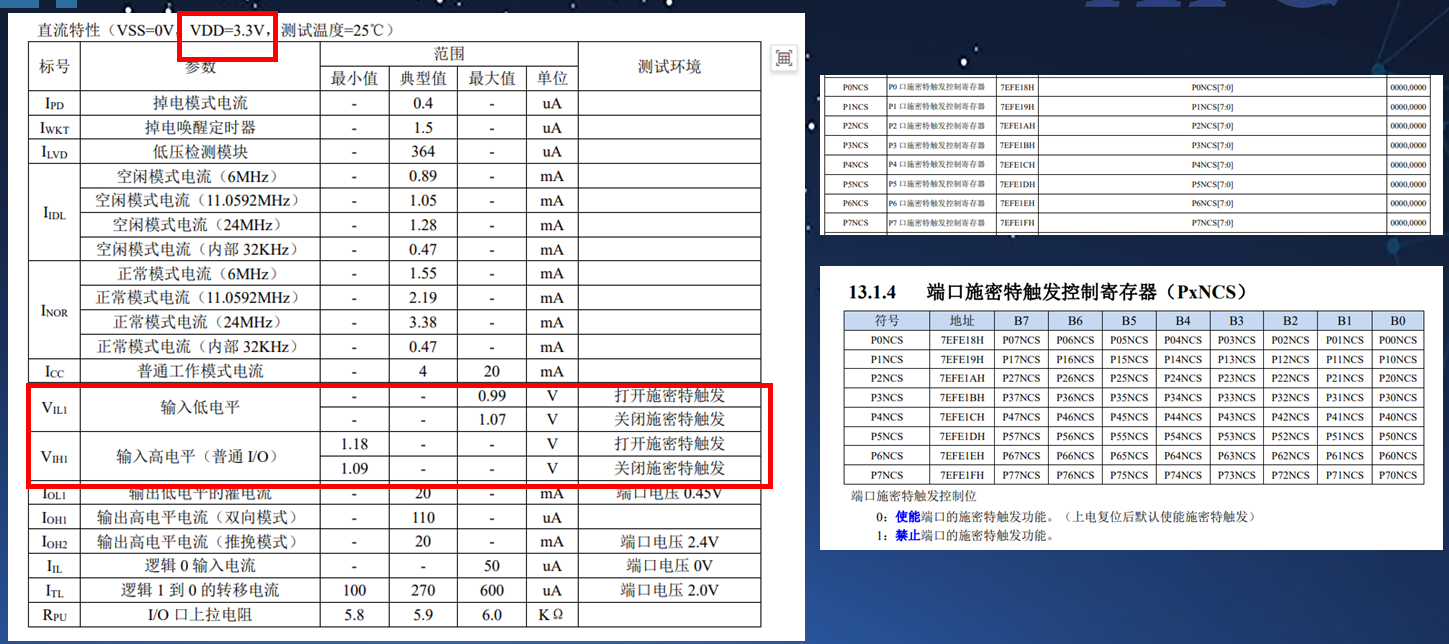Click the '最大值' column header
This screenshot has width=1449, height=644.
[492, 78]
